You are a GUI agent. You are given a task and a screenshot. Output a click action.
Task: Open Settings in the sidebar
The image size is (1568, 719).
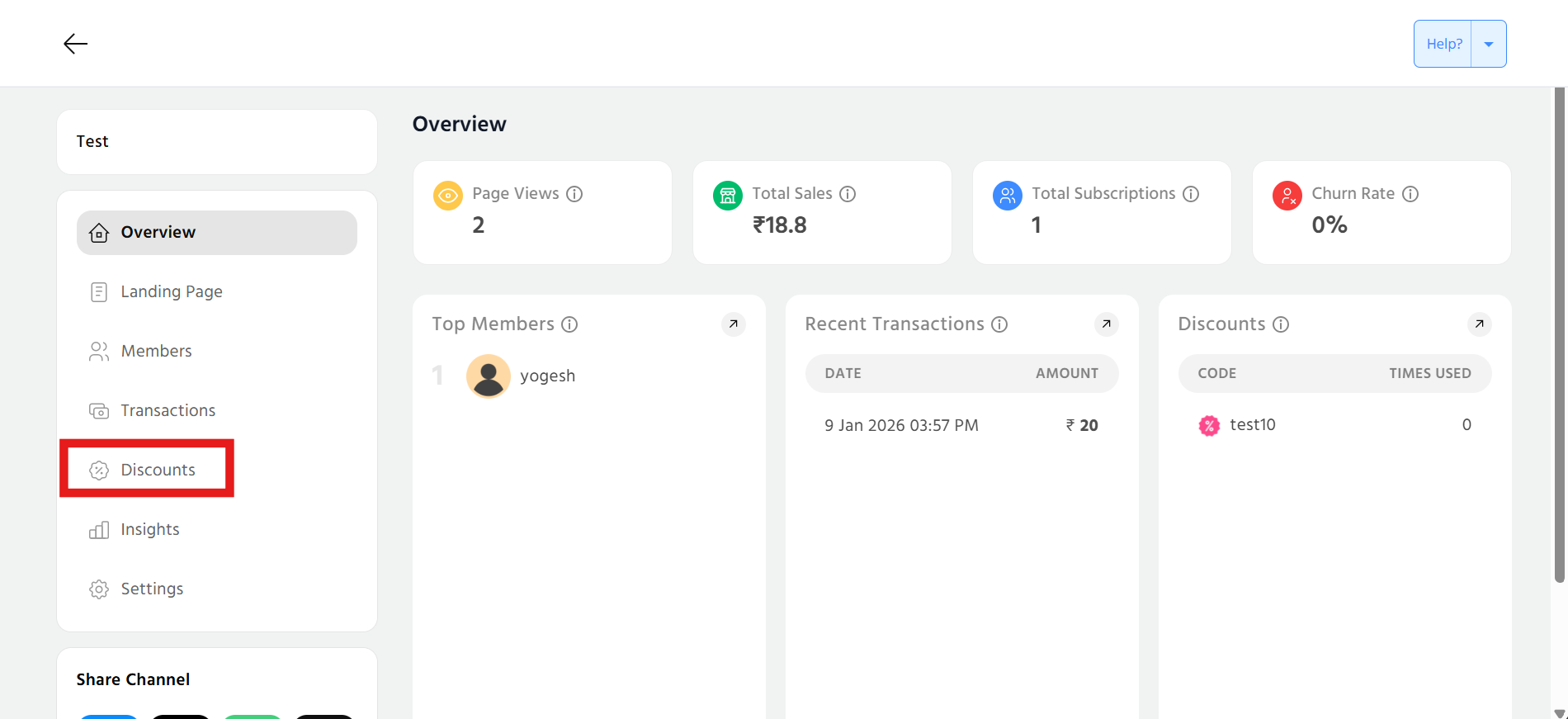[152, 589]
